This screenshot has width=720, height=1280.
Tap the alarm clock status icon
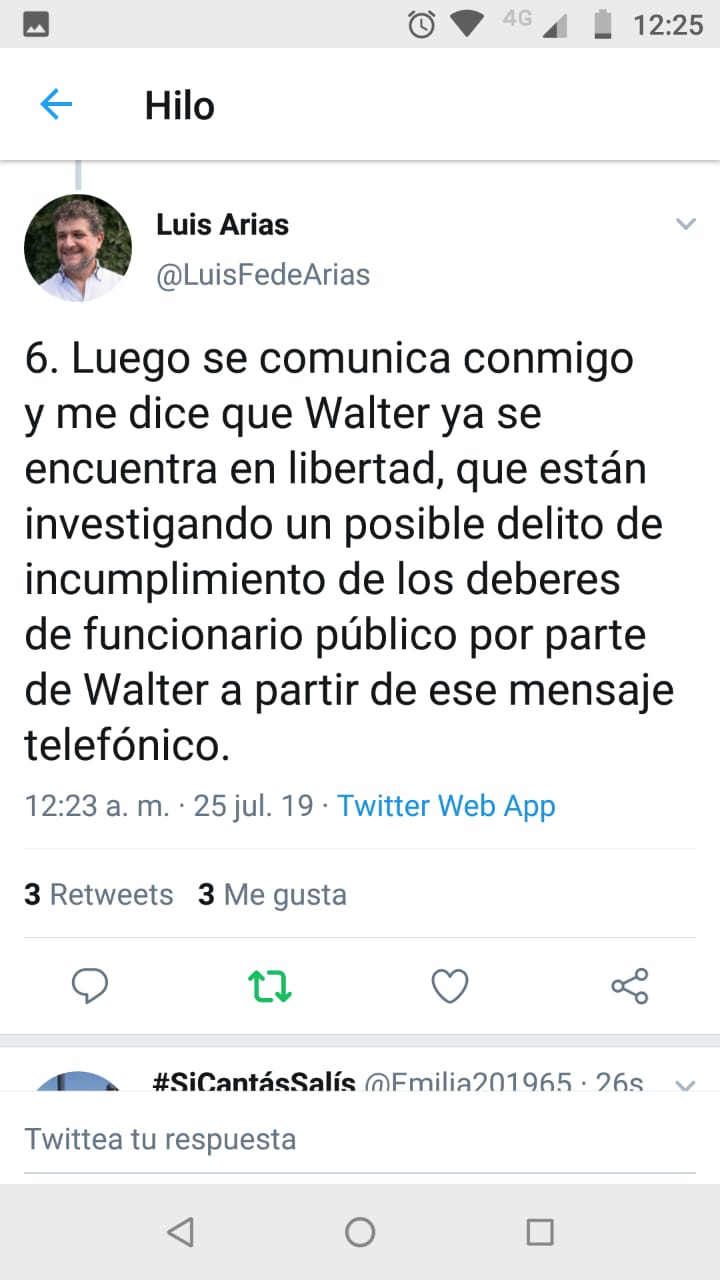tap(422, 24)
